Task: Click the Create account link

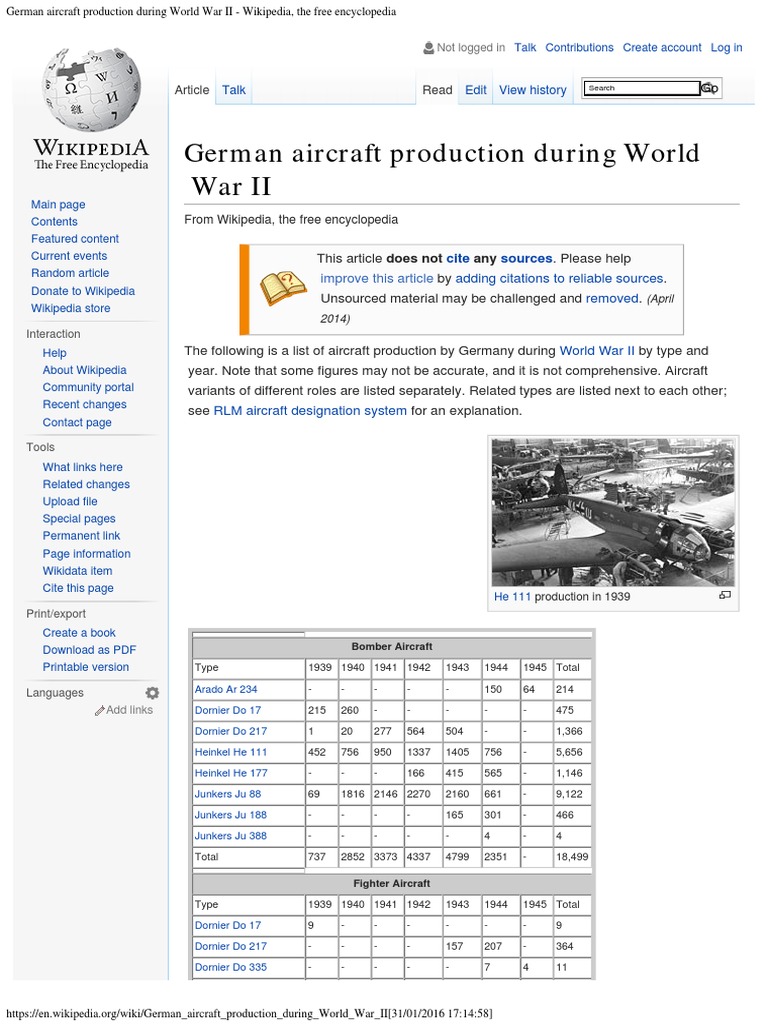Action: coord(662,47)
